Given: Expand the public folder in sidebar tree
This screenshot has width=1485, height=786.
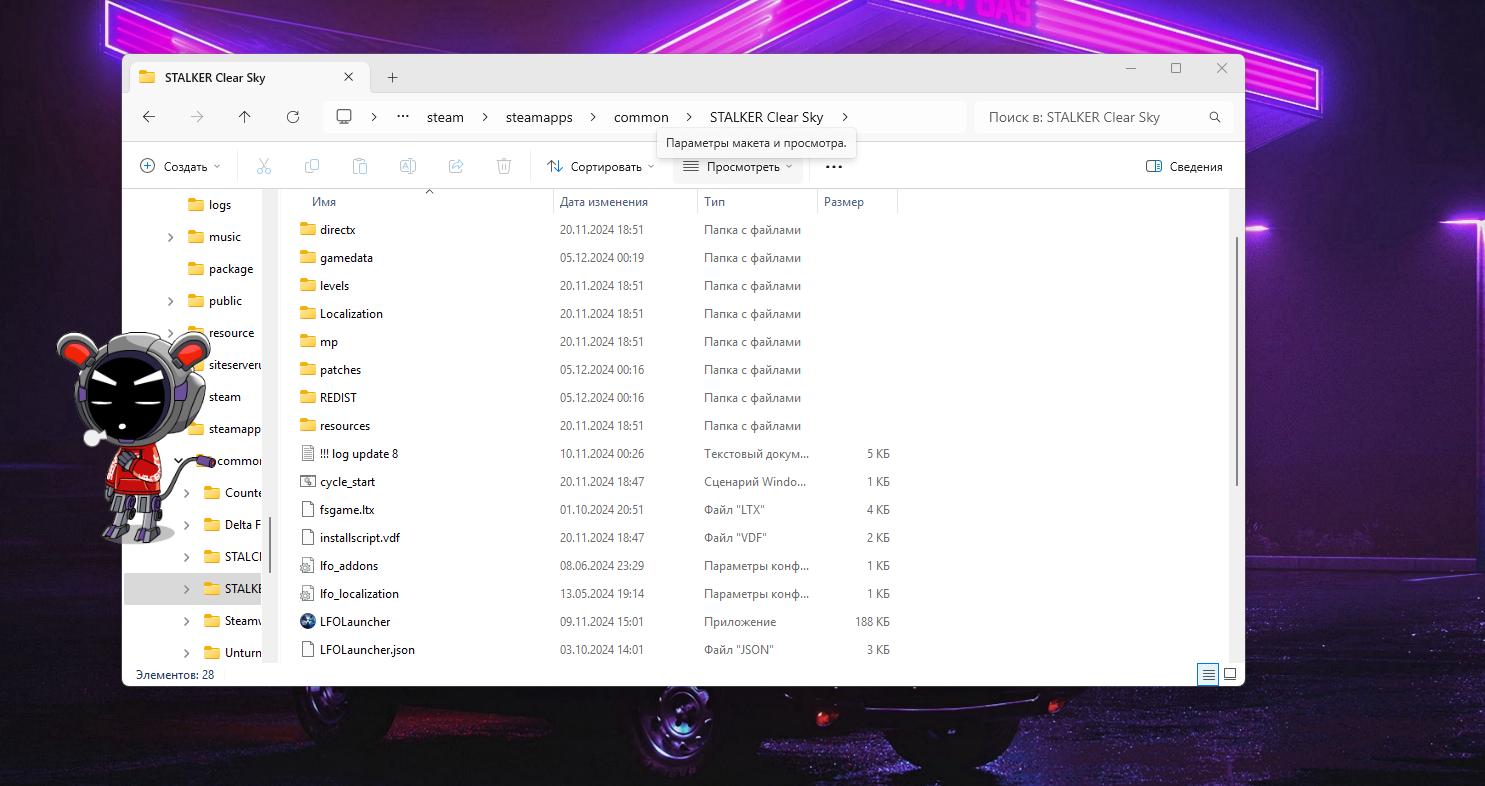Looking at the screenshot, I should pyautogui.click(x=170, y=301).
